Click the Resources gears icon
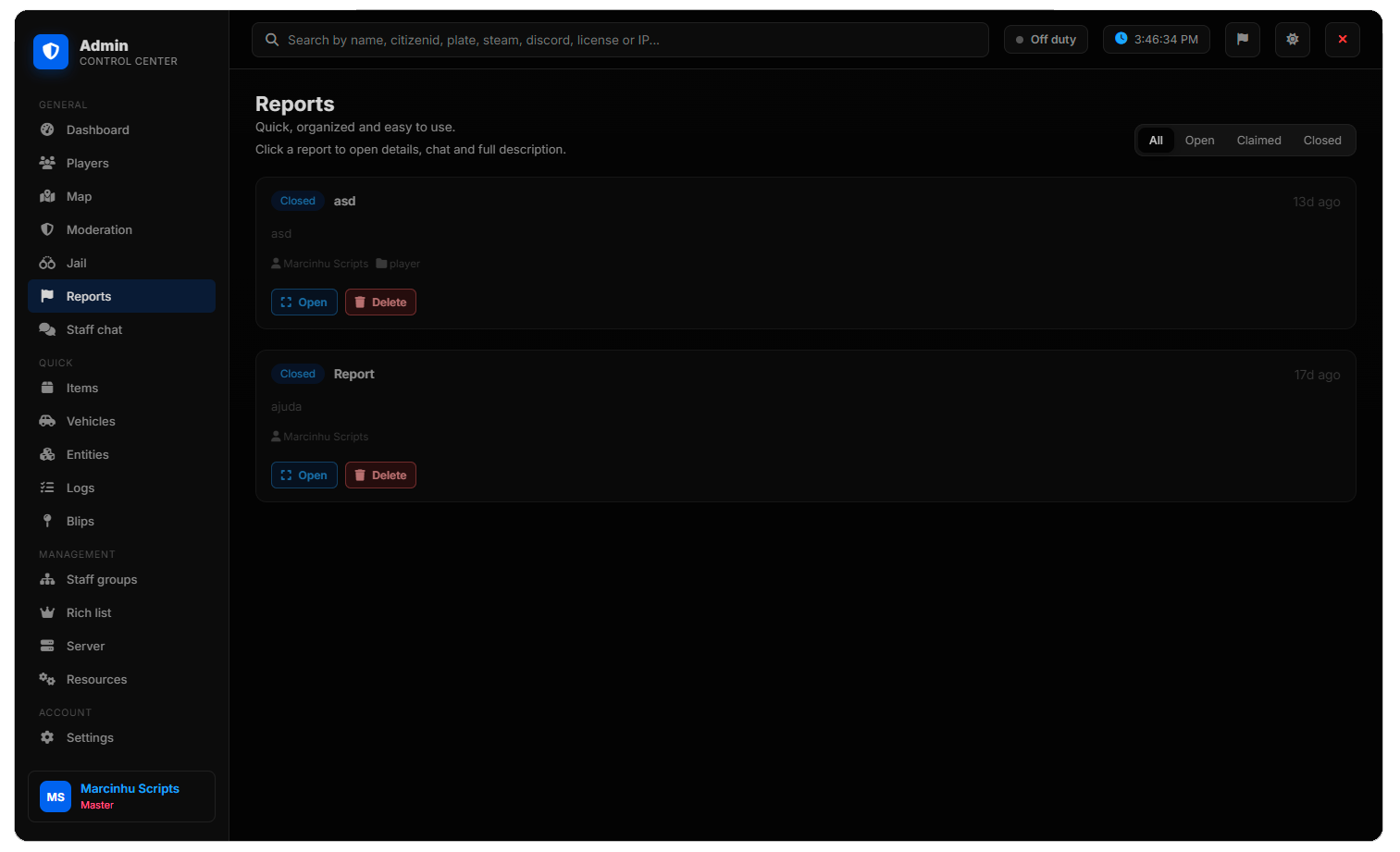This screenshot has height=852, width=1400. [x=47, y=679]
